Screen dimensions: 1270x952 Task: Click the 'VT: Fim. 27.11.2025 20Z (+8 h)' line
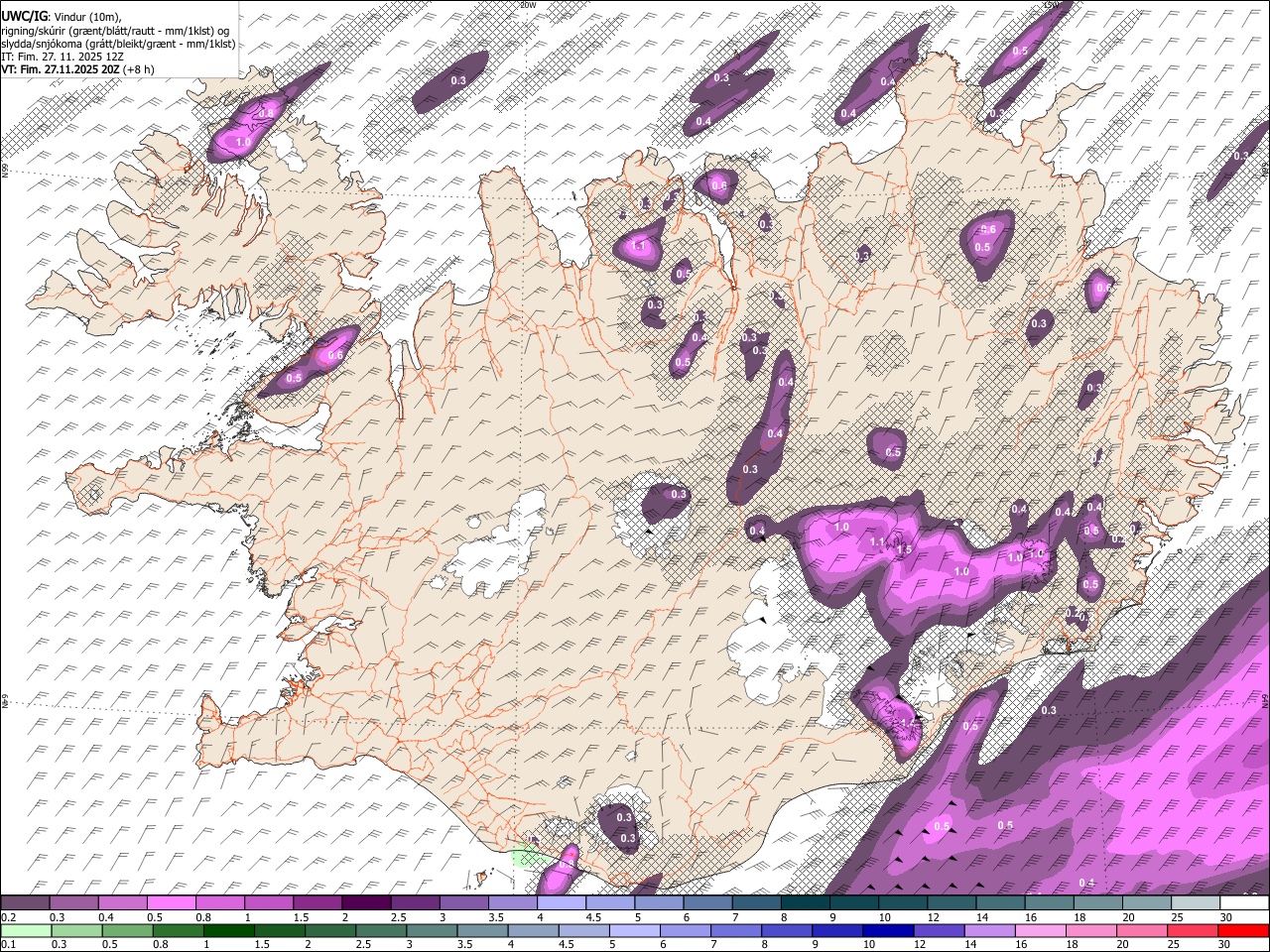click(77, 69)
